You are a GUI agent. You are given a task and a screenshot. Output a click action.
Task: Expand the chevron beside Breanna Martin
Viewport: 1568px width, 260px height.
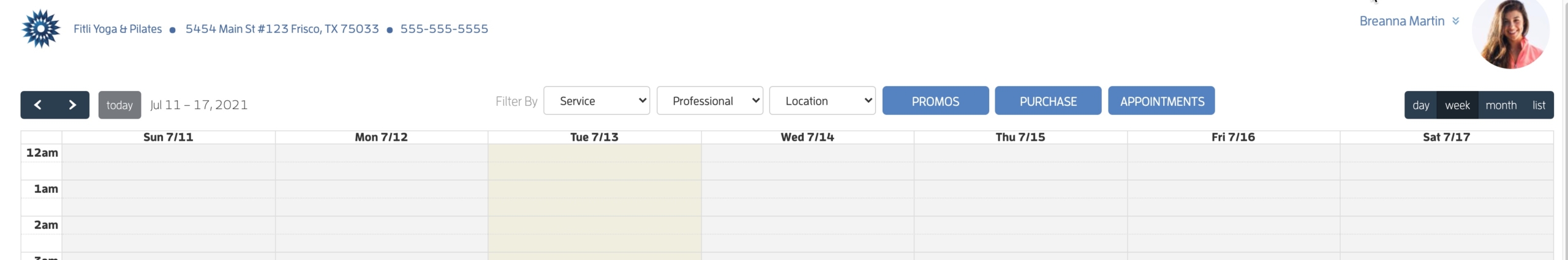coord(1455,21)
